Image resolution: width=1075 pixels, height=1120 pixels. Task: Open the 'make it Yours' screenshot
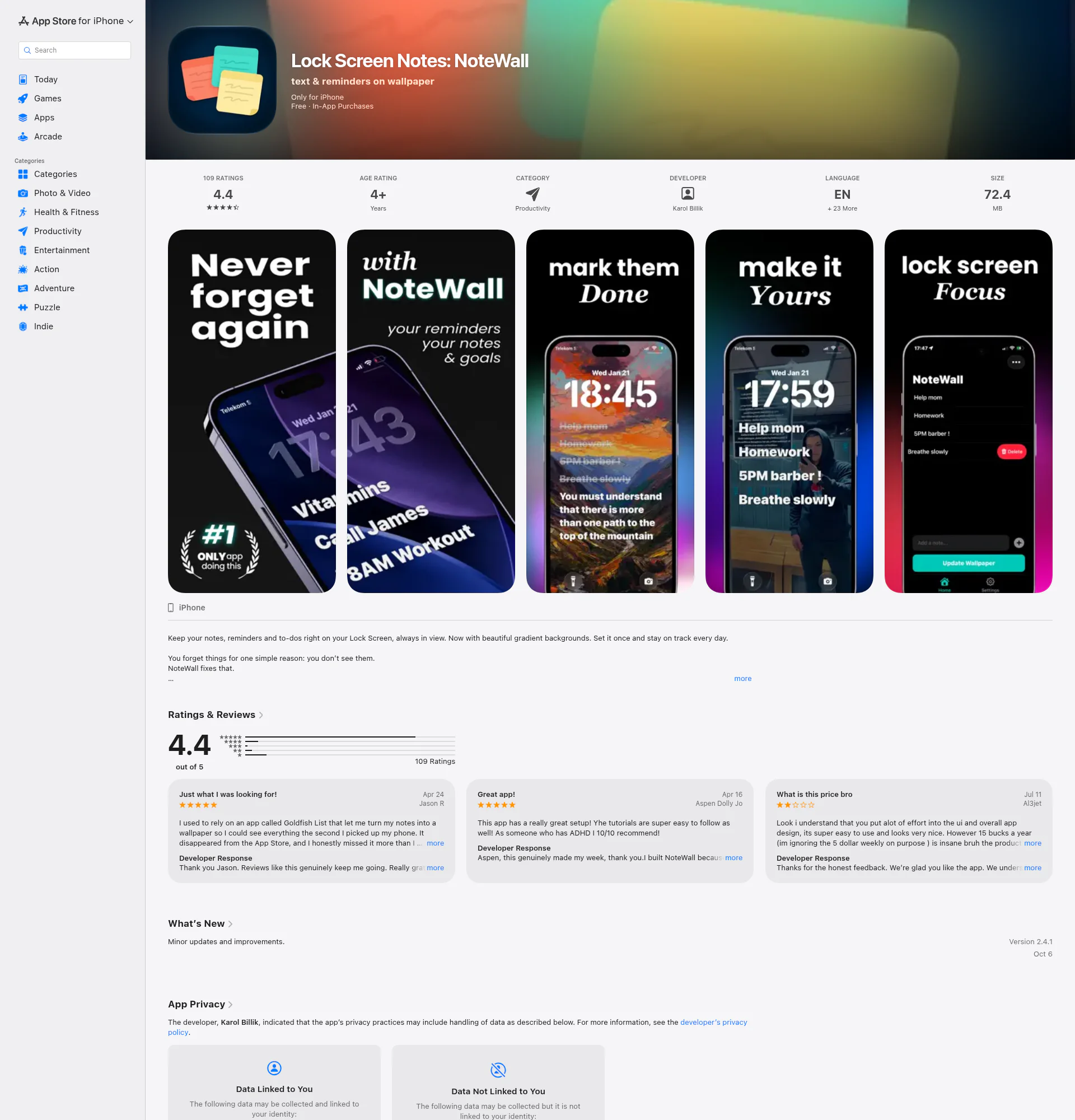point(789,412)
